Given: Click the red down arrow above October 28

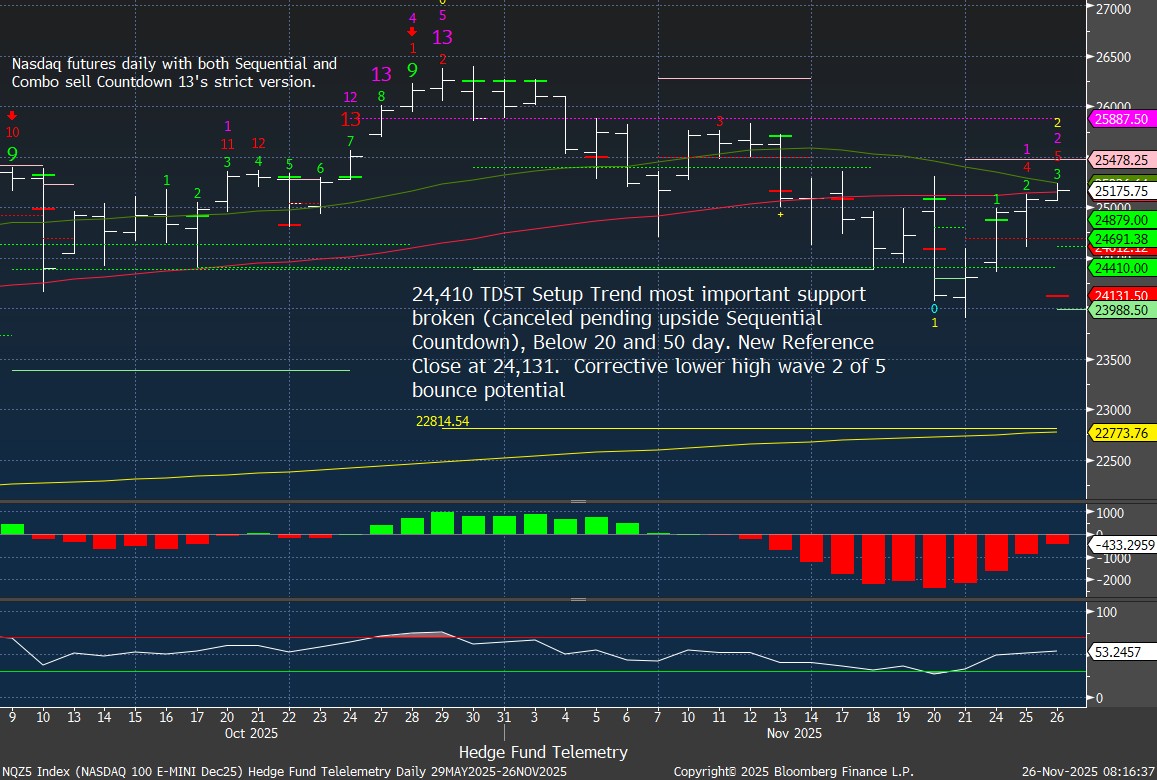Looking at the screenshot, I should pyautogui.click(x=412, y=32).
